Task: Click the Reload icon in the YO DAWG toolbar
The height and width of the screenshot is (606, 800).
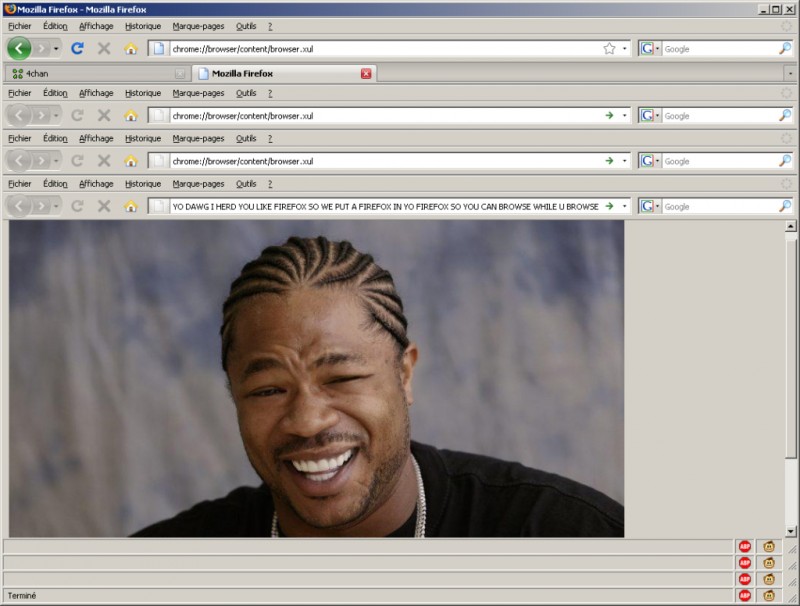Action: (78, 206)
